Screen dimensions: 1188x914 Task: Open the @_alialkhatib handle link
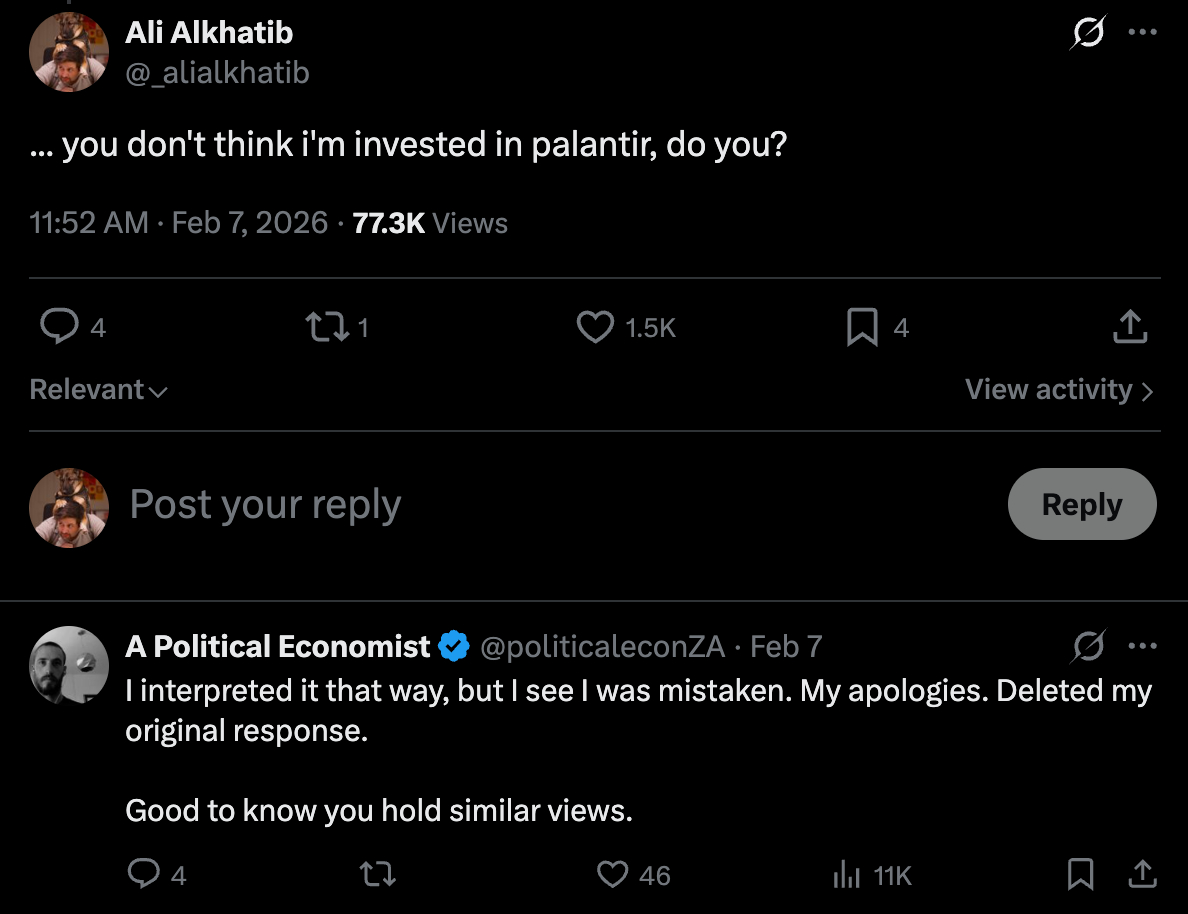tap(217, 73)
